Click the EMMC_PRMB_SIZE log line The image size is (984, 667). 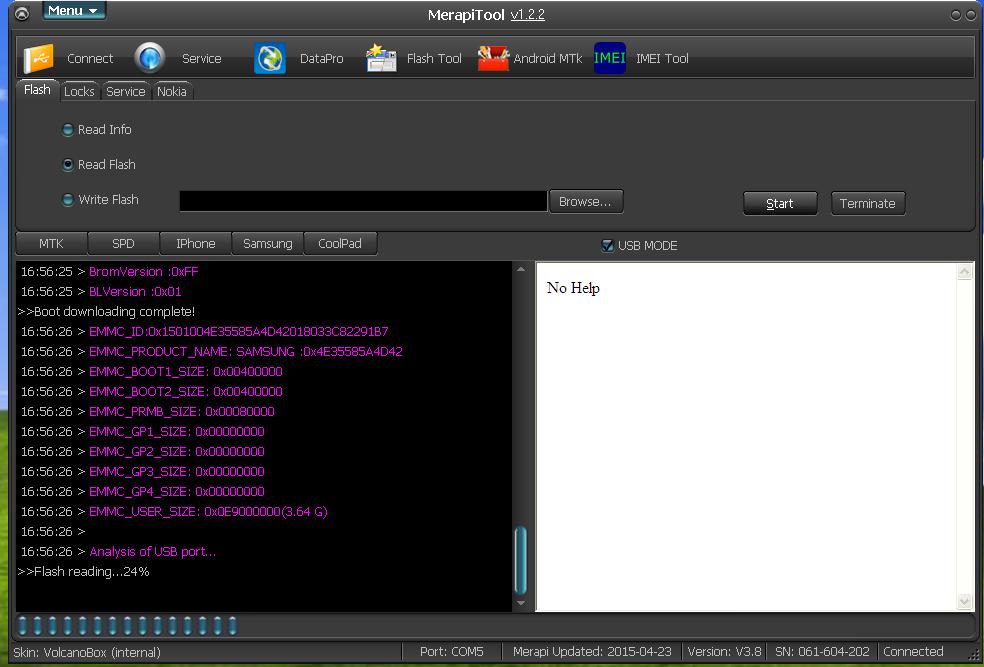[x=147, y=412]
